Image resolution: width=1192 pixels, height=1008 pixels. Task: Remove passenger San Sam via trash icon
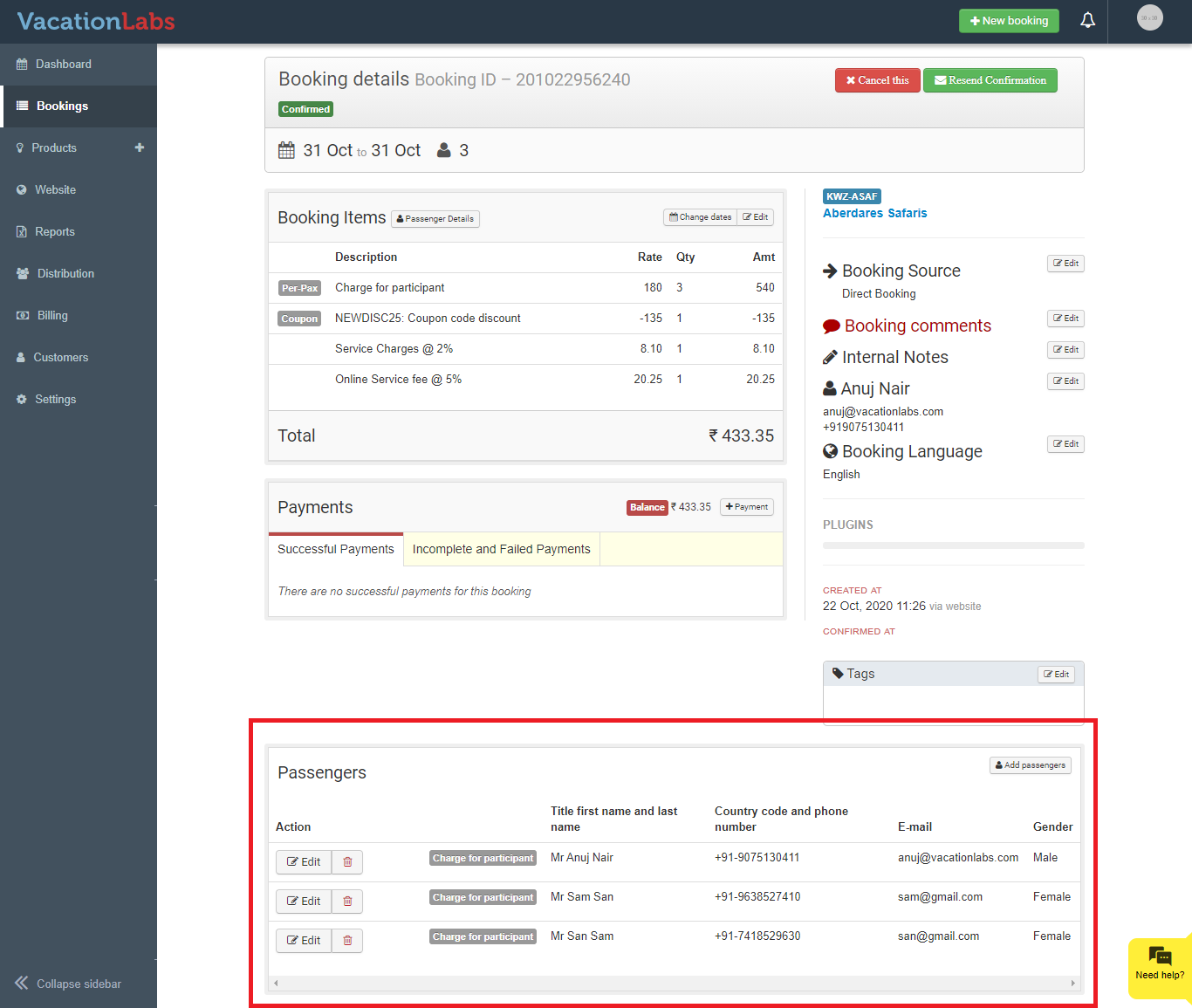click(347, 941)
